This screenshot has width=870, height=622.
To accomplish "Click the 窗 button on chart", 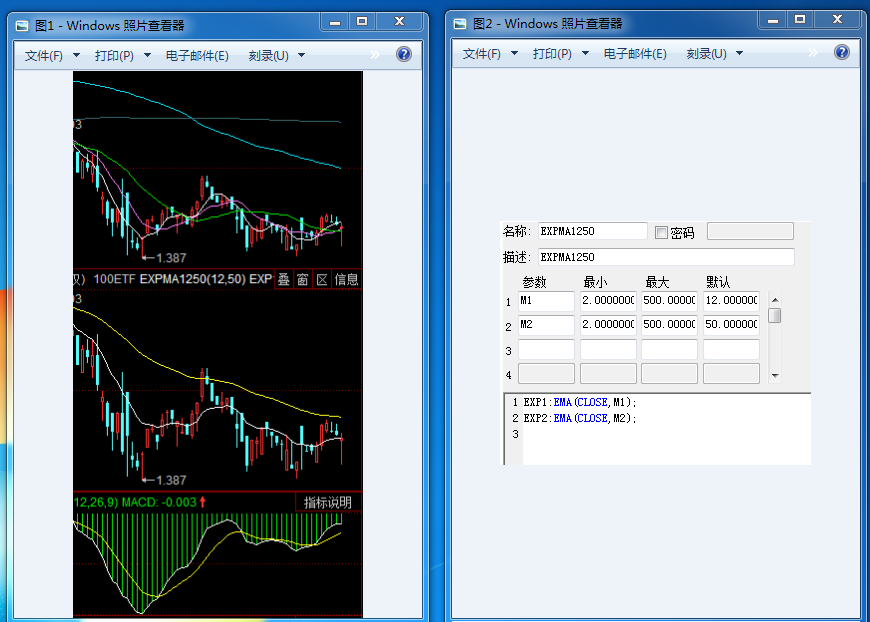I will coord(302,280).
